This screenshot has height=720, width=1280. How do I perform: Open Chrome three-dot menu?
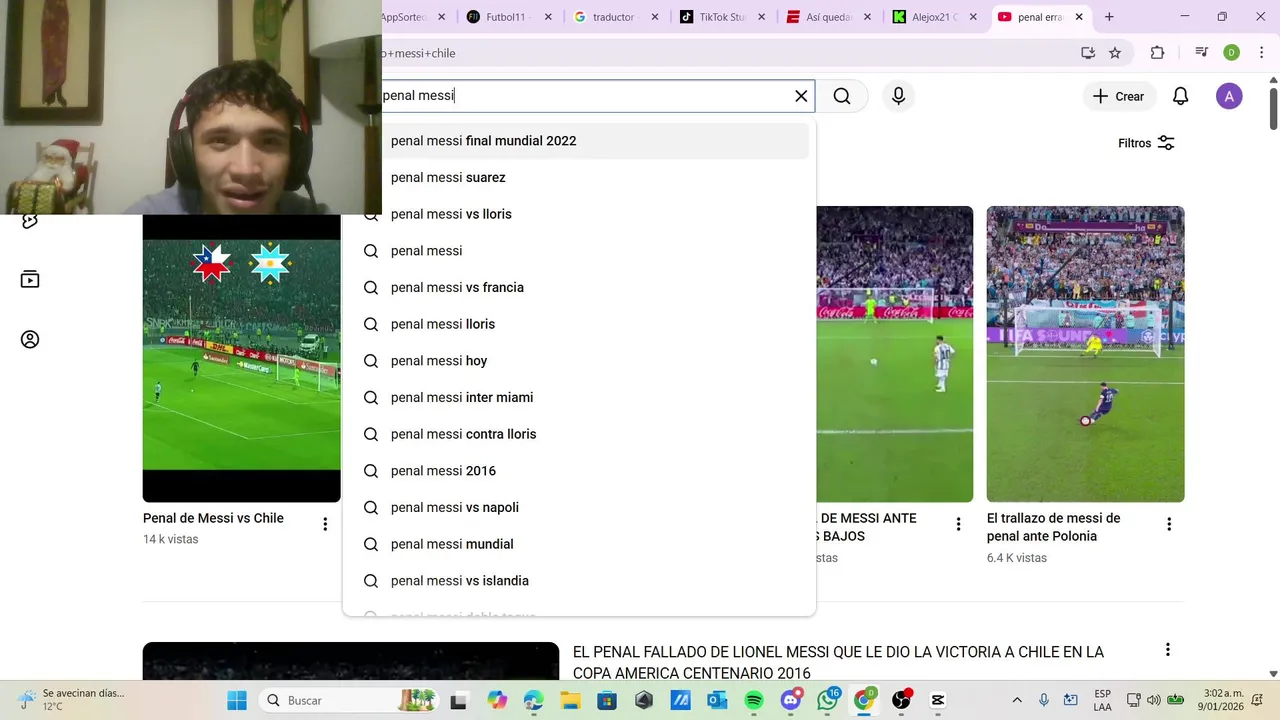click(1260, 53)
